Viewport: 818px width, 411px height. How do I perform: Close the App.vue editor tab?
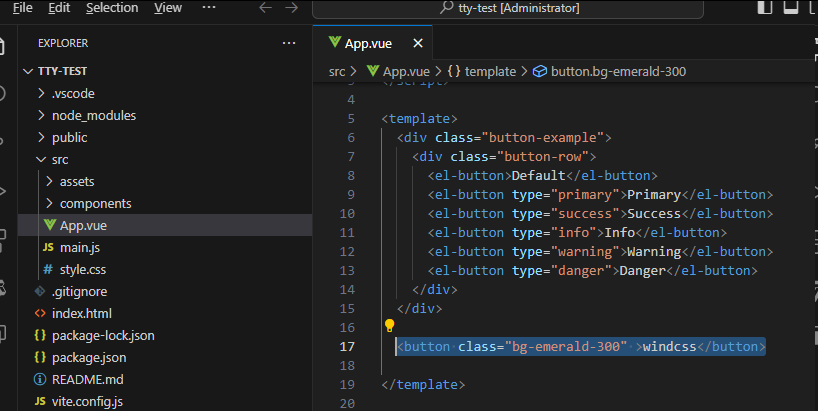coord(418,43)
